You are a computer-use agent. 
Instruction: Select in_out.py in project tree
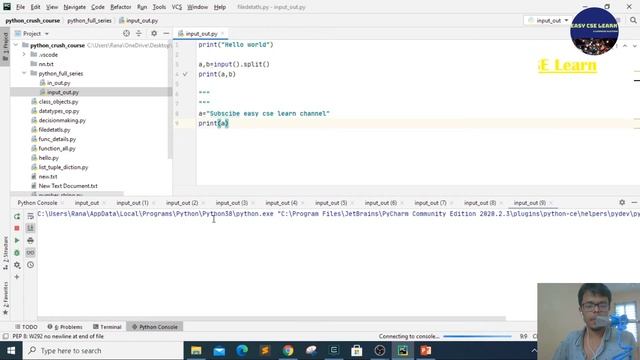(x=58, y=83)
